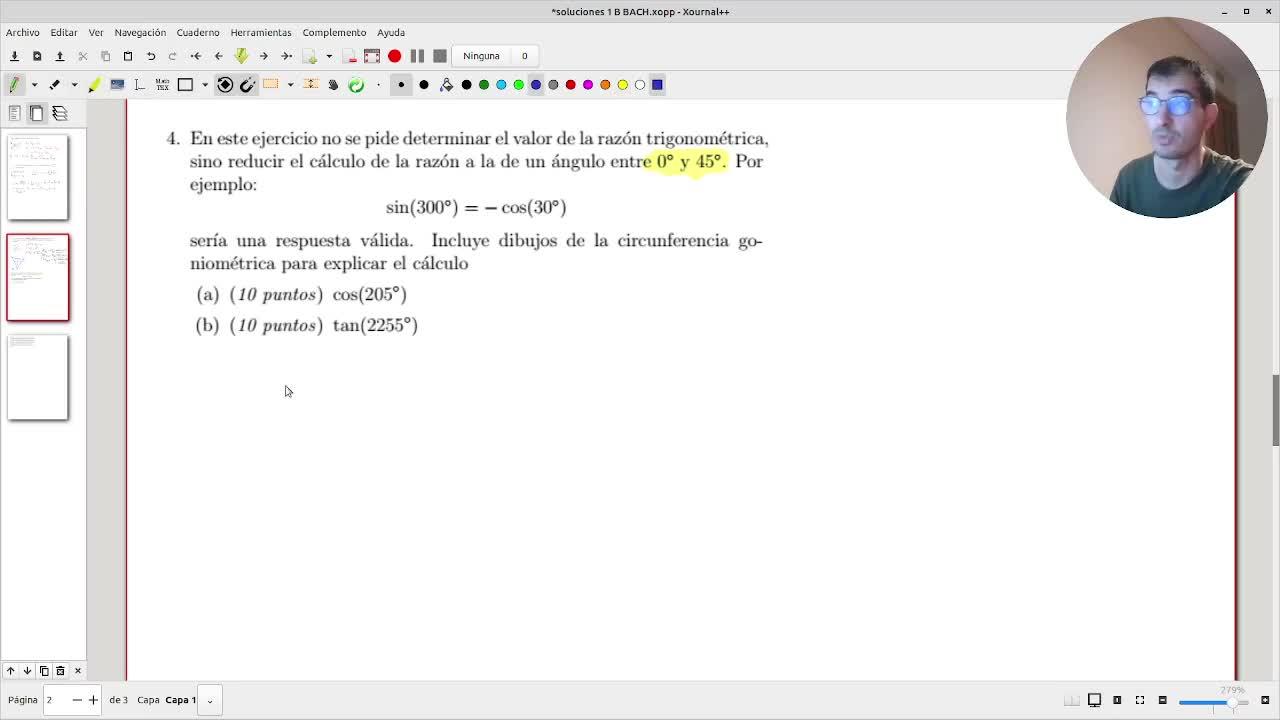The height and width of the screenshot is (720, 1280).
Task: Select the Text tool
Action: [139, 85]
